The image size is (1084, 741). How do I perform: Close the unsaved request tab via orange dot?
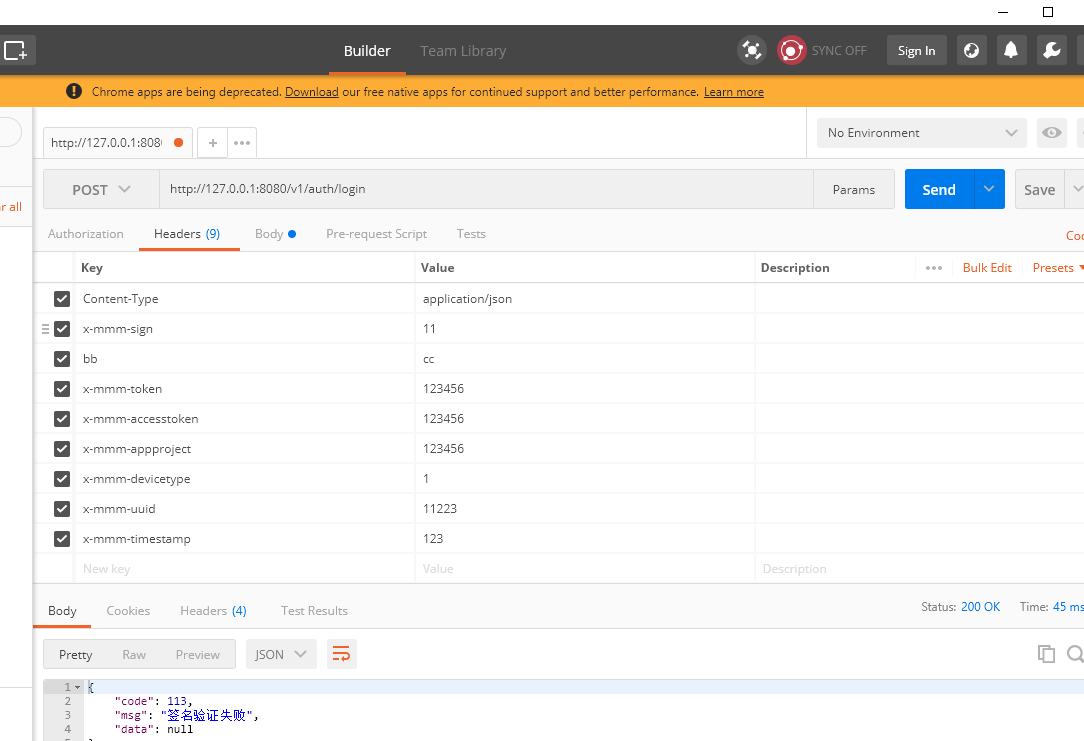click(x=178, y=142)
